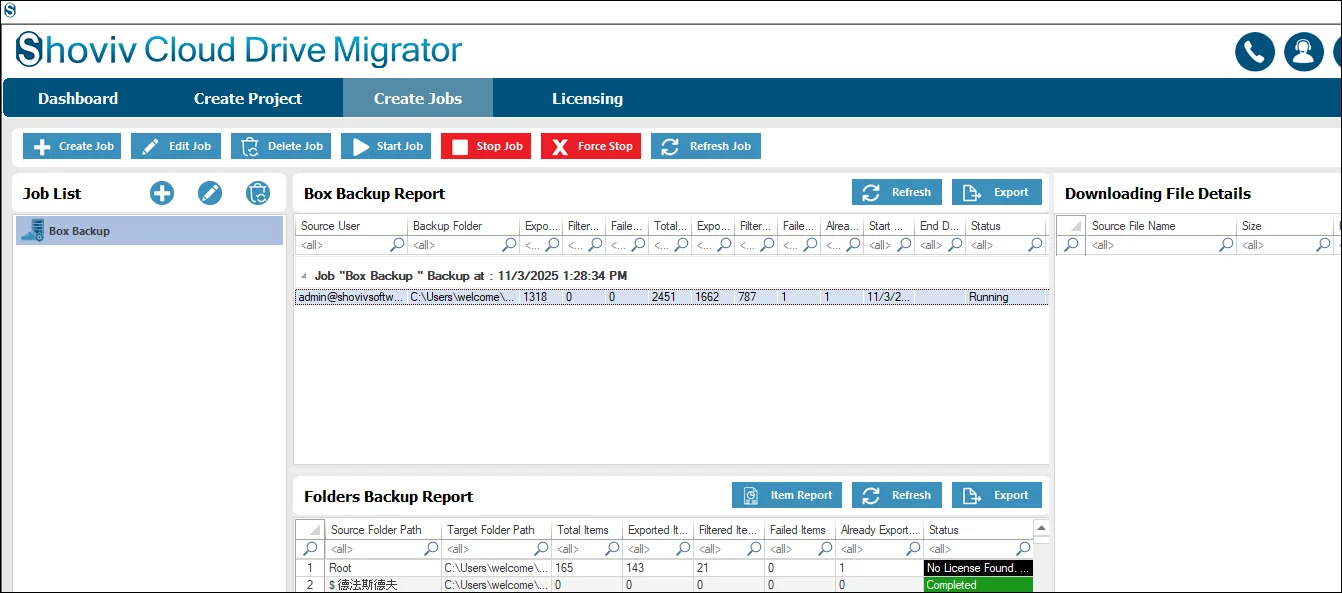Click the Delete Job toolbar button
The width and height of the screenshot is (1342, 593).
281,146
